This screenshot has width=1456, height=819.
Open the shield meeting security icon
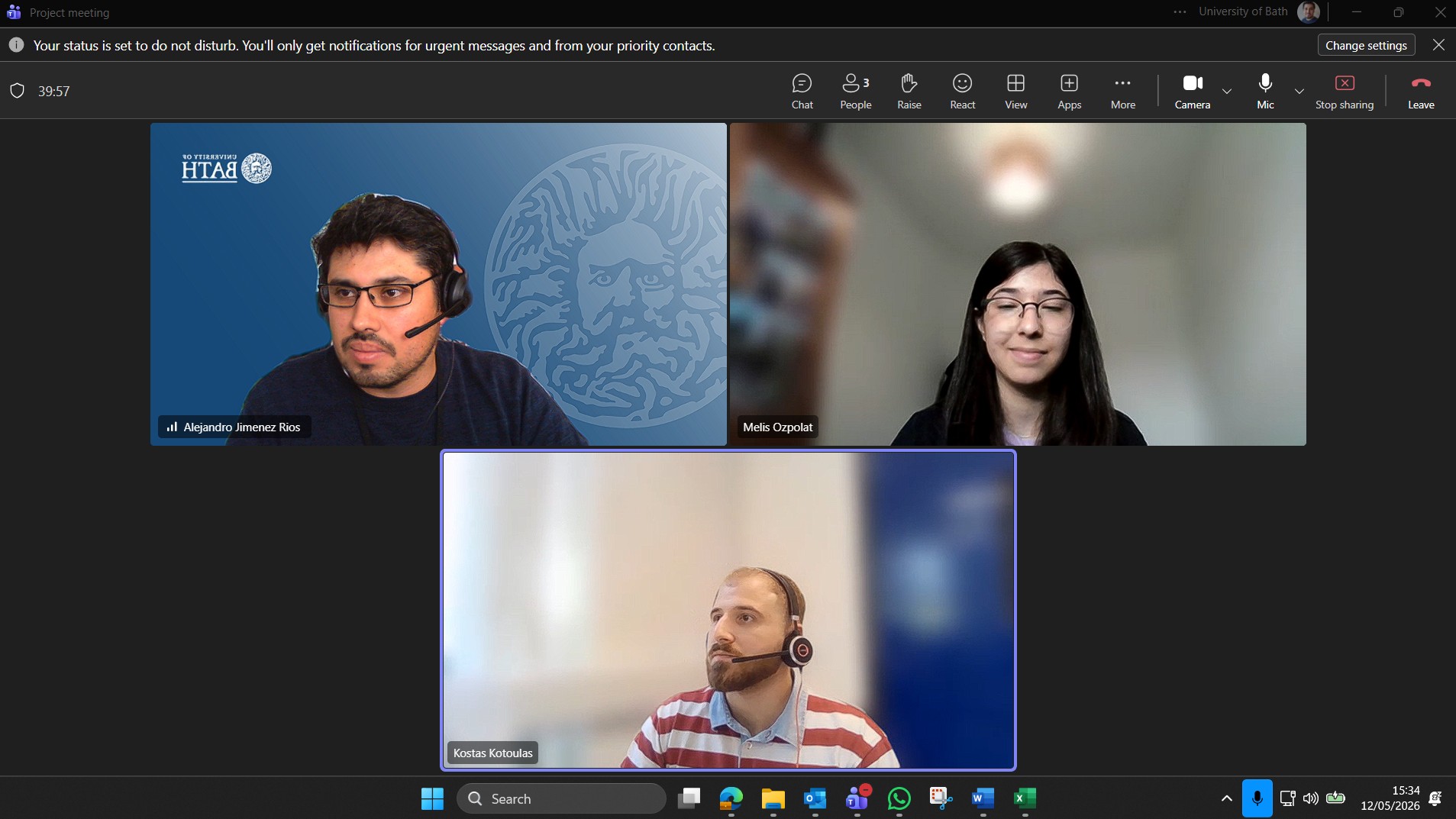(x=17, y=91)
